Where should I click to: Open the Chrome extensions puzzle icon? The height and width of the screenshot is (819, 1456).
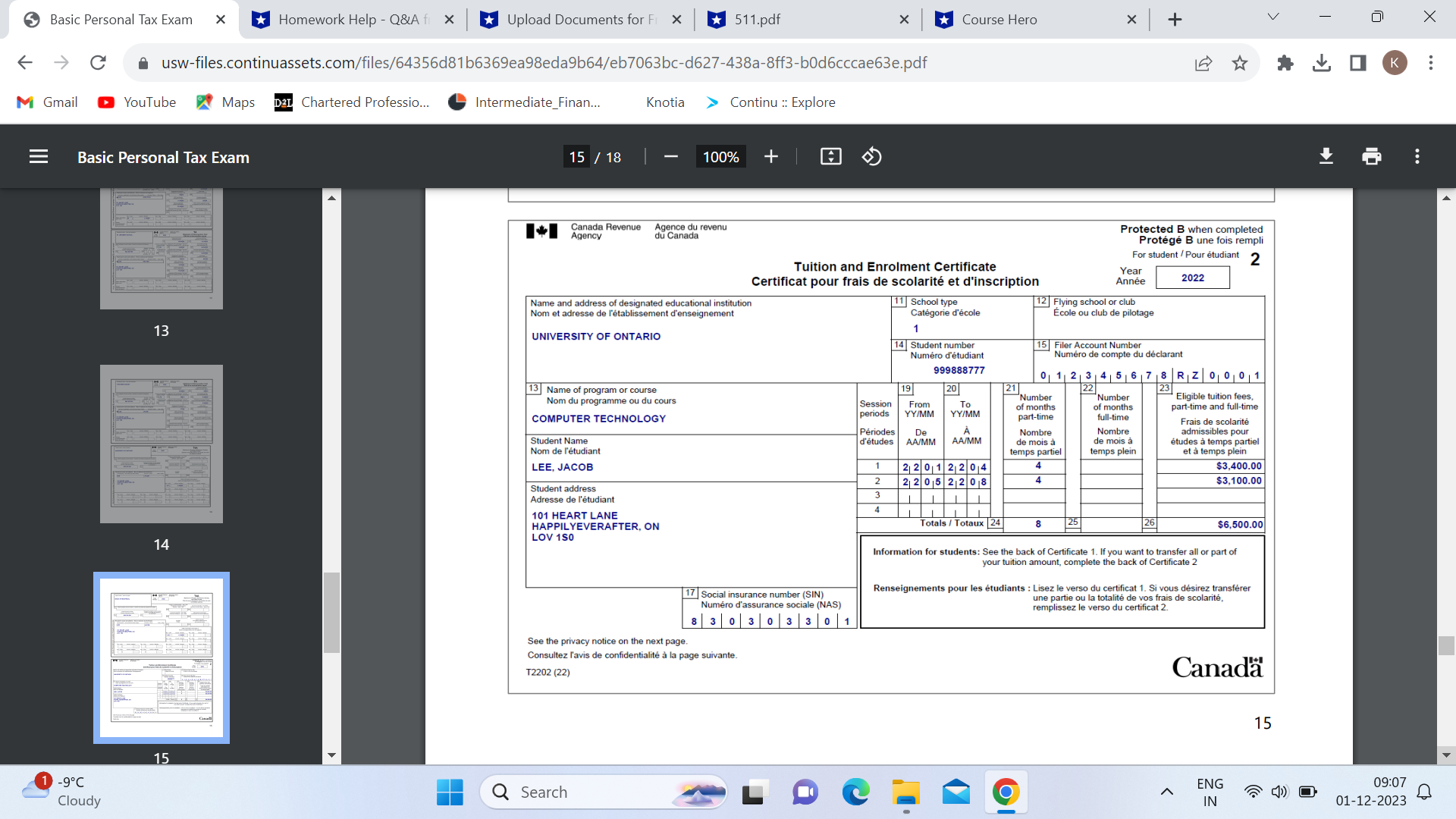(1285, 63)
